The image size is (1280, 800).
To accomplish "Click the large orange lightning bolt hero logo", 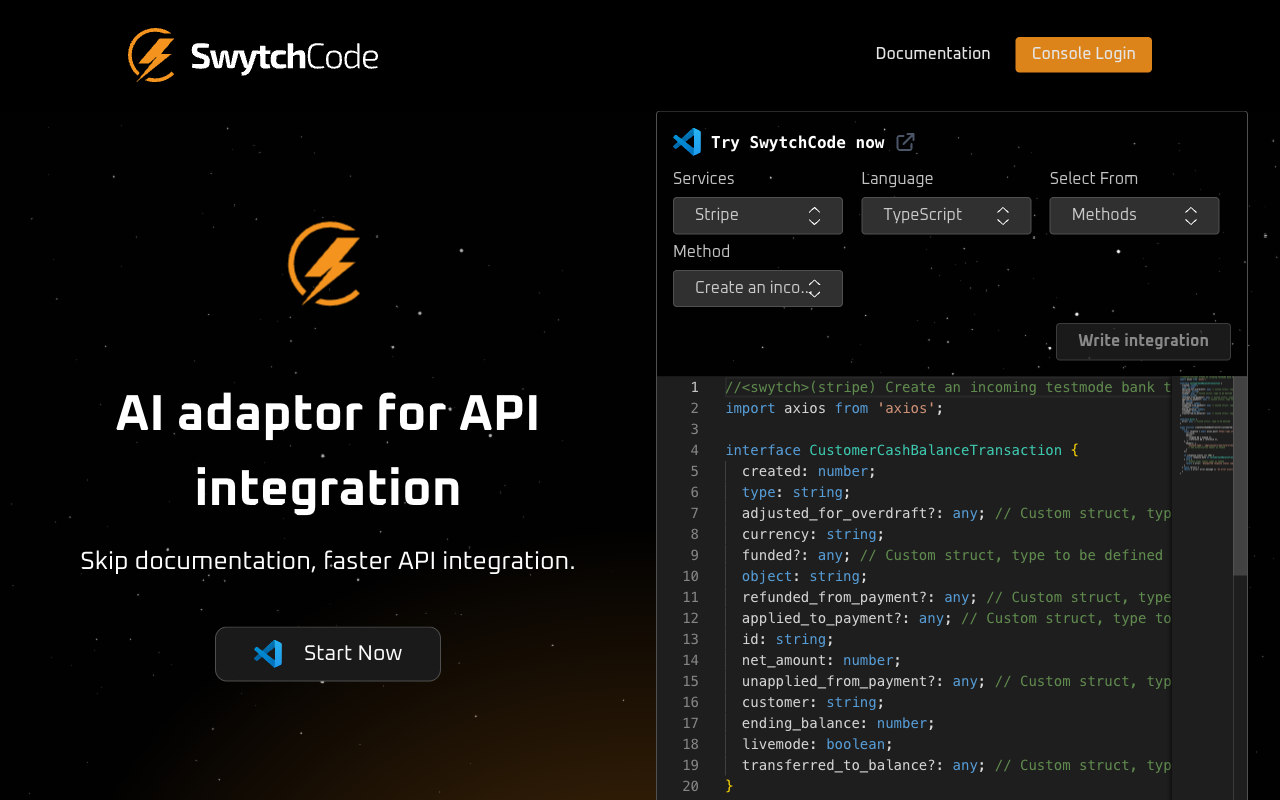I will pos(325,263).
